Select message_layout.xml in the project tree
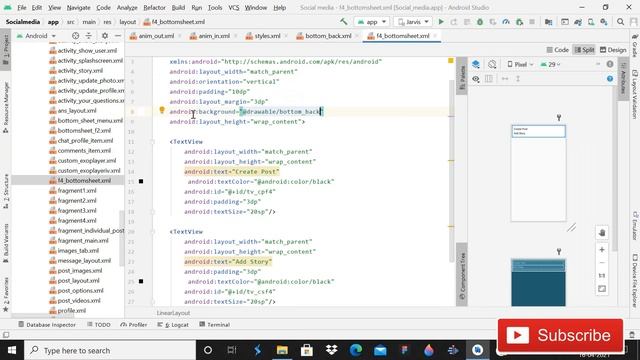Image resolution: width=640 pixels, height=360 pixels. click(x=84, y=260)
